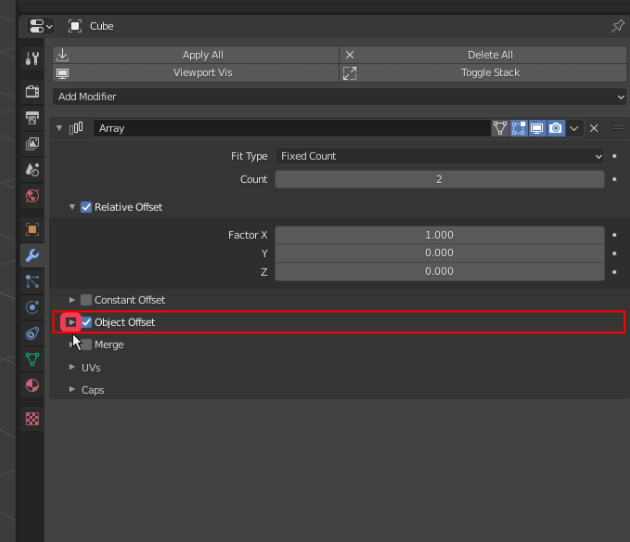
Task: Click the Y factor value field
Action: [440, 253]
